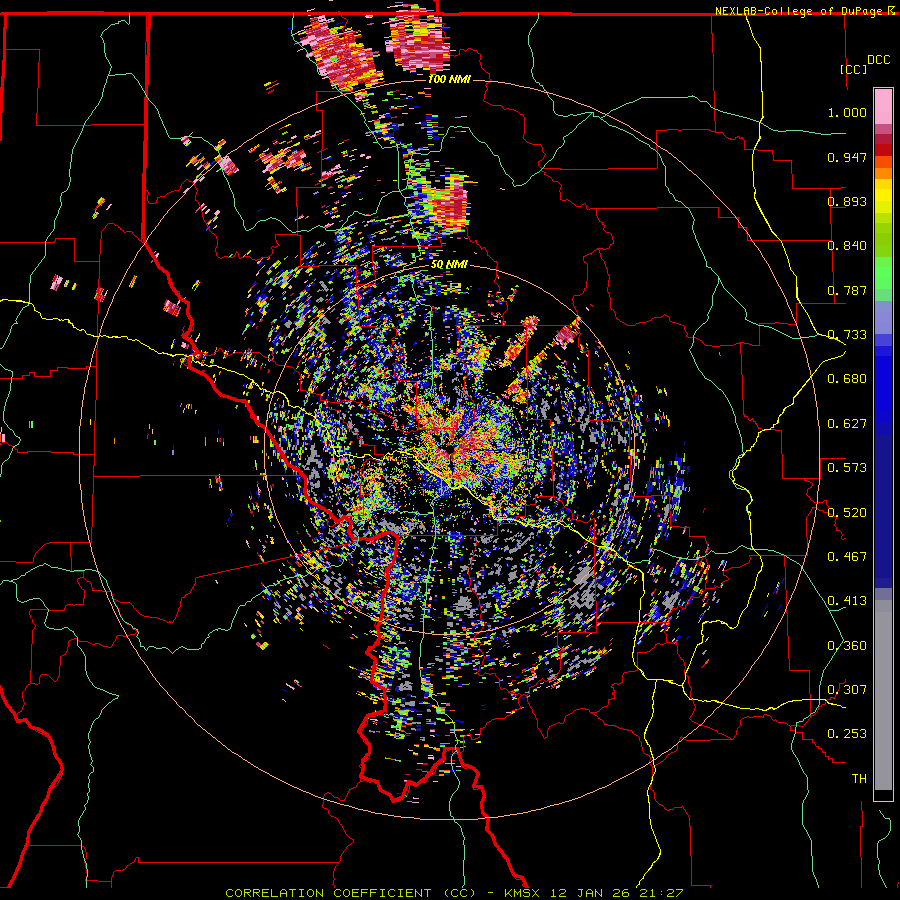This screenshot has width=900, height=900.
Task: Select the 0.840 scale value
Action: coord(847,246)
